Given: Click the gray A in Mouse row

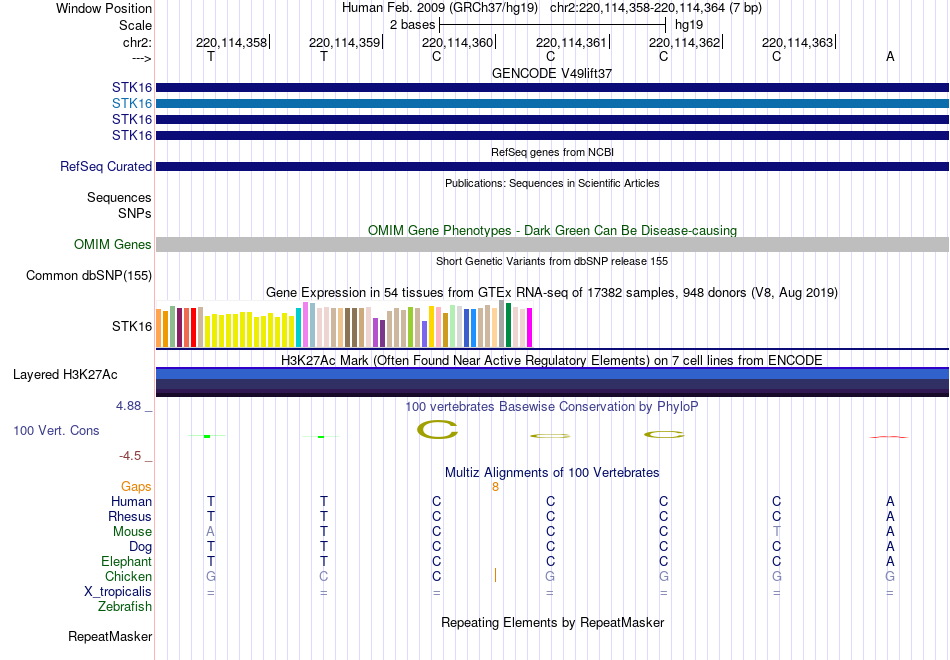Looking at the screenshot, I should click(x=211, y=532).
